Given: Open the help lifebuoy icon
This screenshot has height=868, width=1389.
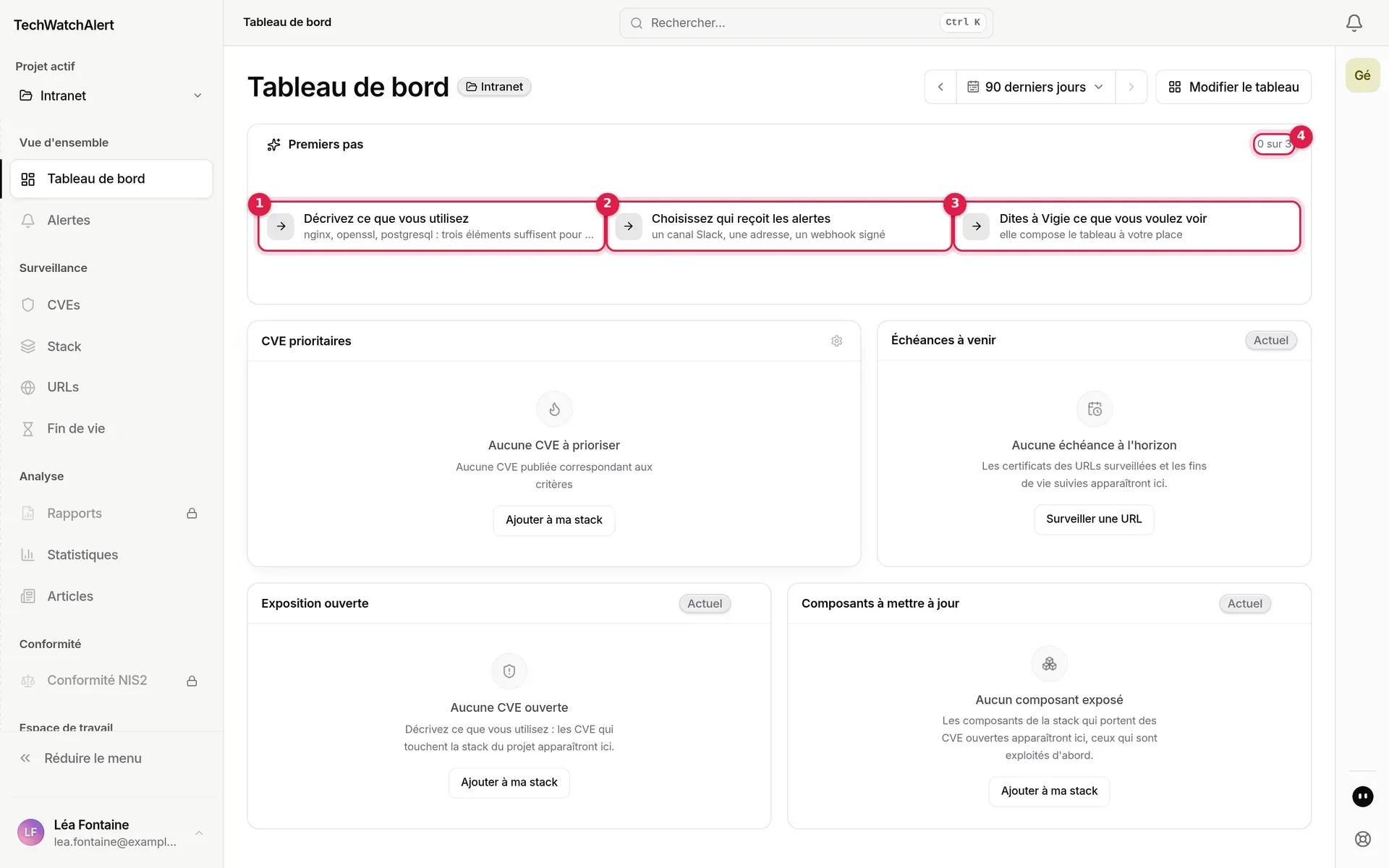Looking at the screenshot, I should coord(1362,839).
